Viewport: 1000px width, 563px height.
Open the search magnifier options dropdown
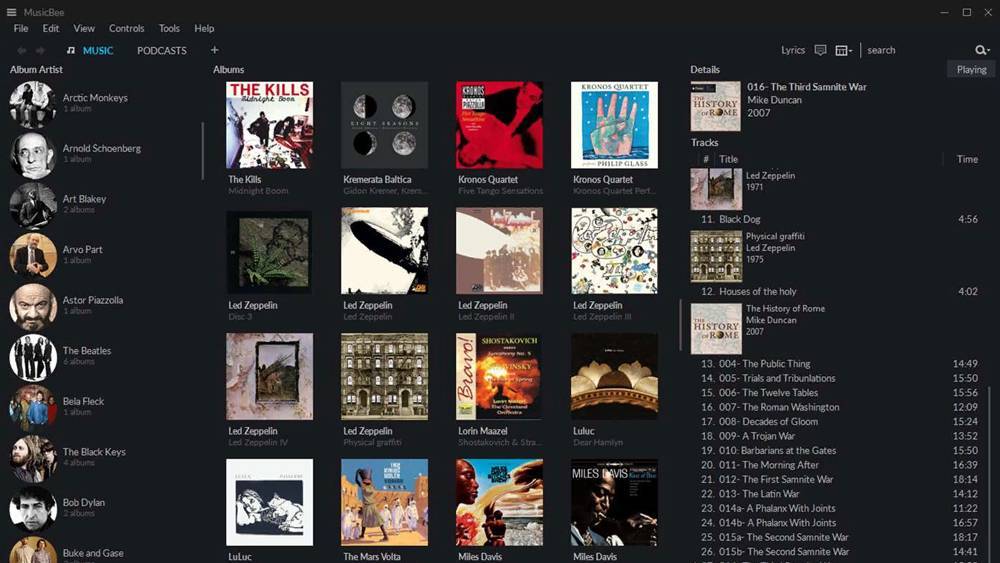tap(982, 50)
